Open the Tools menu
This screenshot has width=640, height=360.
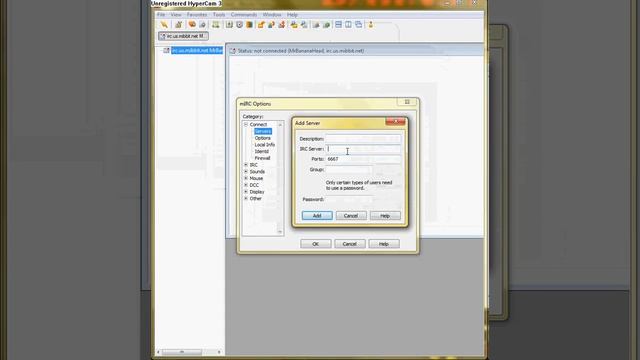(219, 15)
